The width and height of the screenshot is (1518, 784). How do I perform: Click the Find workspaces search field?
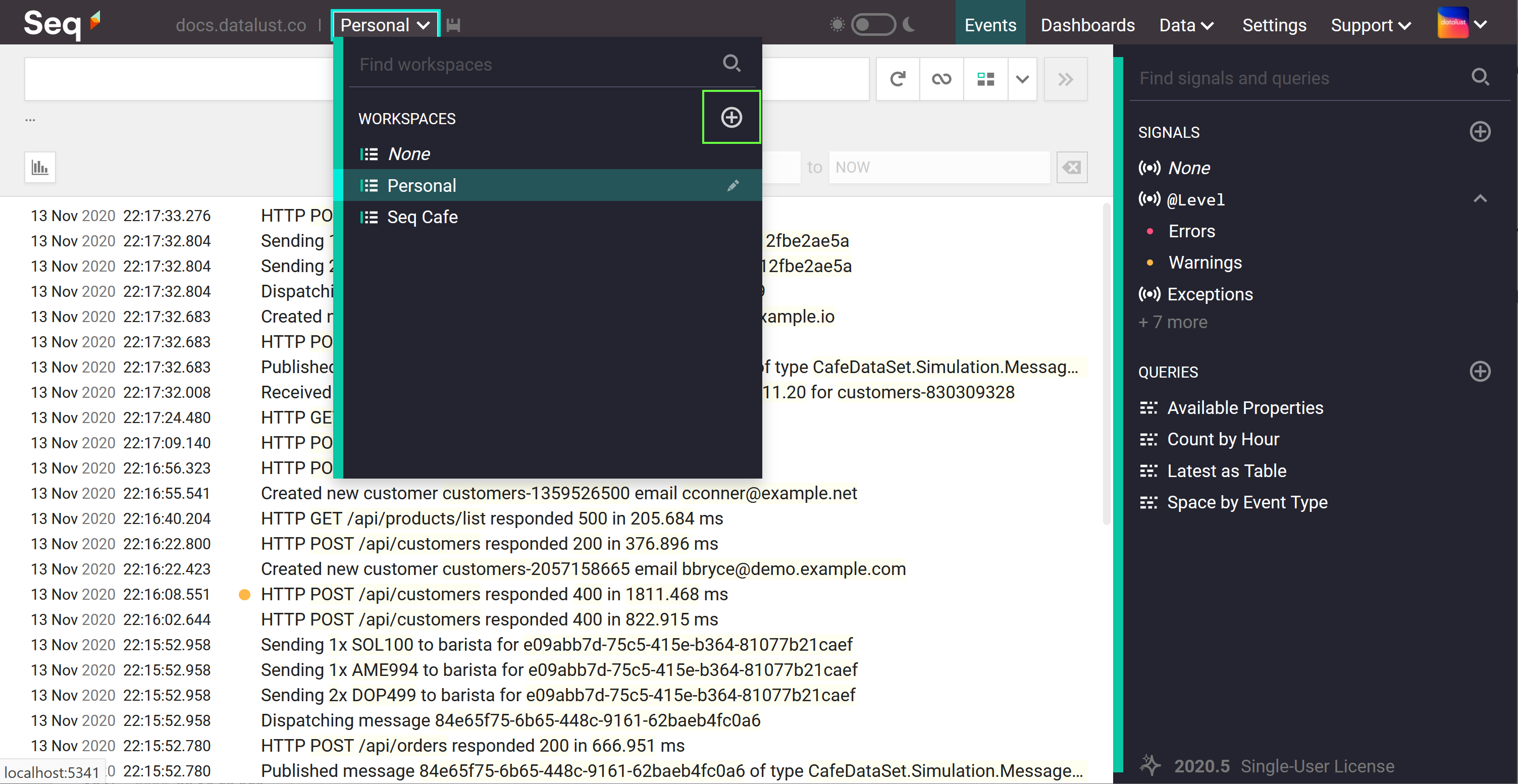[531, 64]
